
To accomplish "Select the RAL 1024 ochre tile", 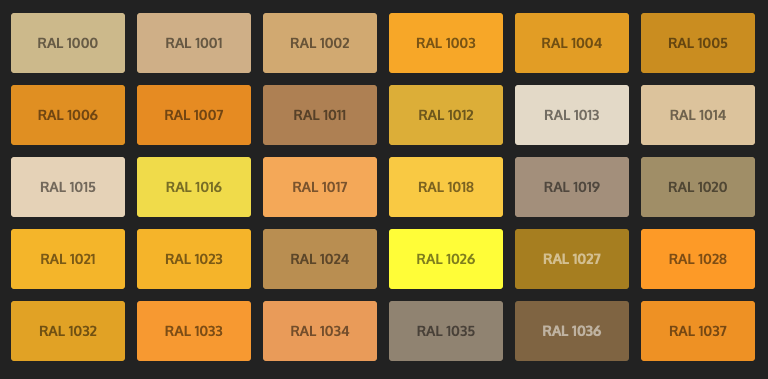I will pos(320,259).
